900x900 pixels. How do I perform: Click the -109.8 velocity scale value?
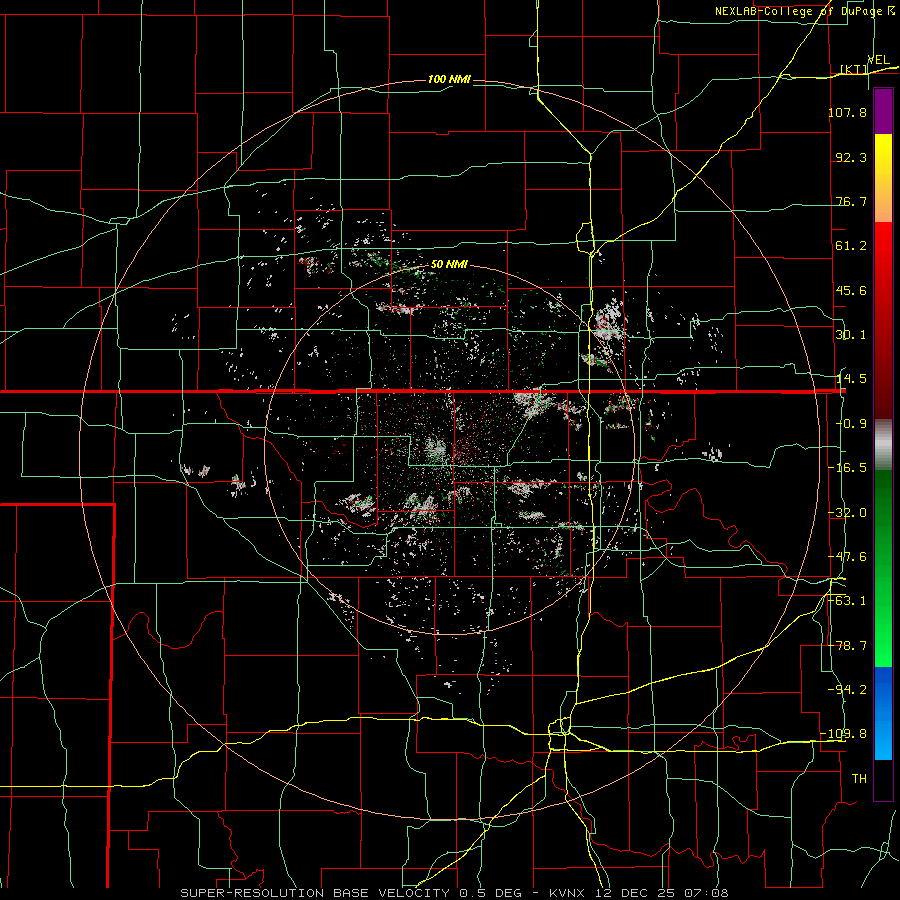[x=844, y=734]
